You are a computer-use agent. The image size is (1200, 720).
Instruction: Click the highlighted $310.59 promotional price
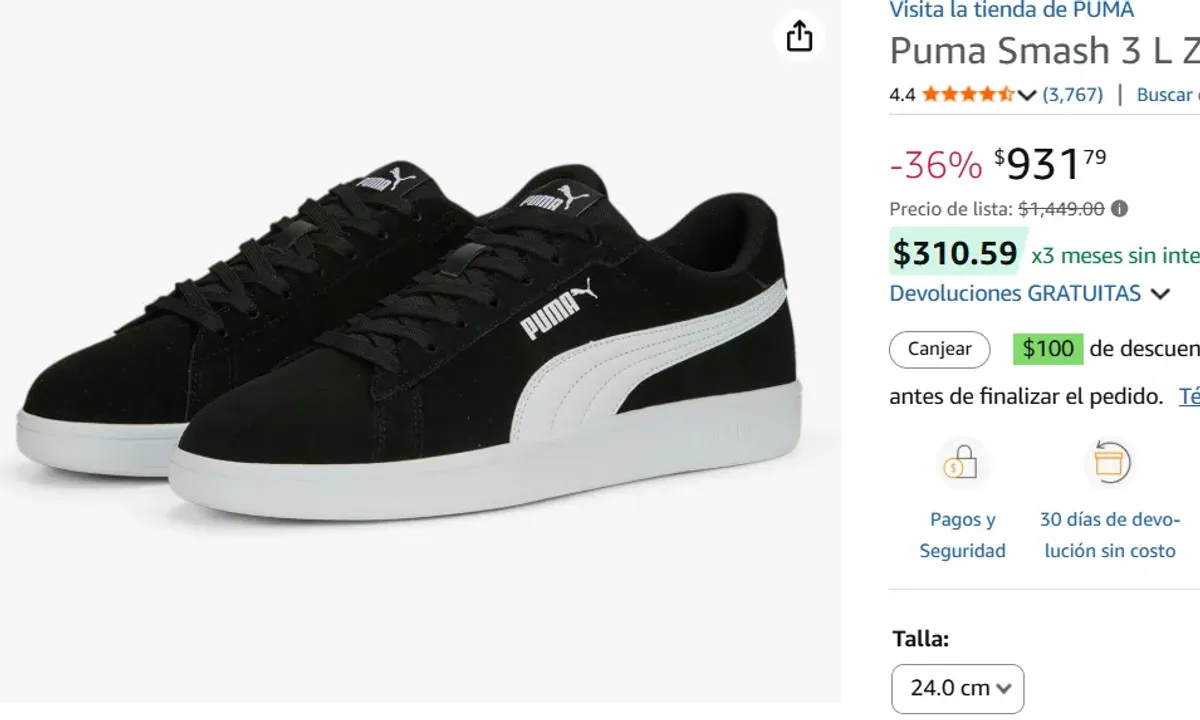click(955, 253)
